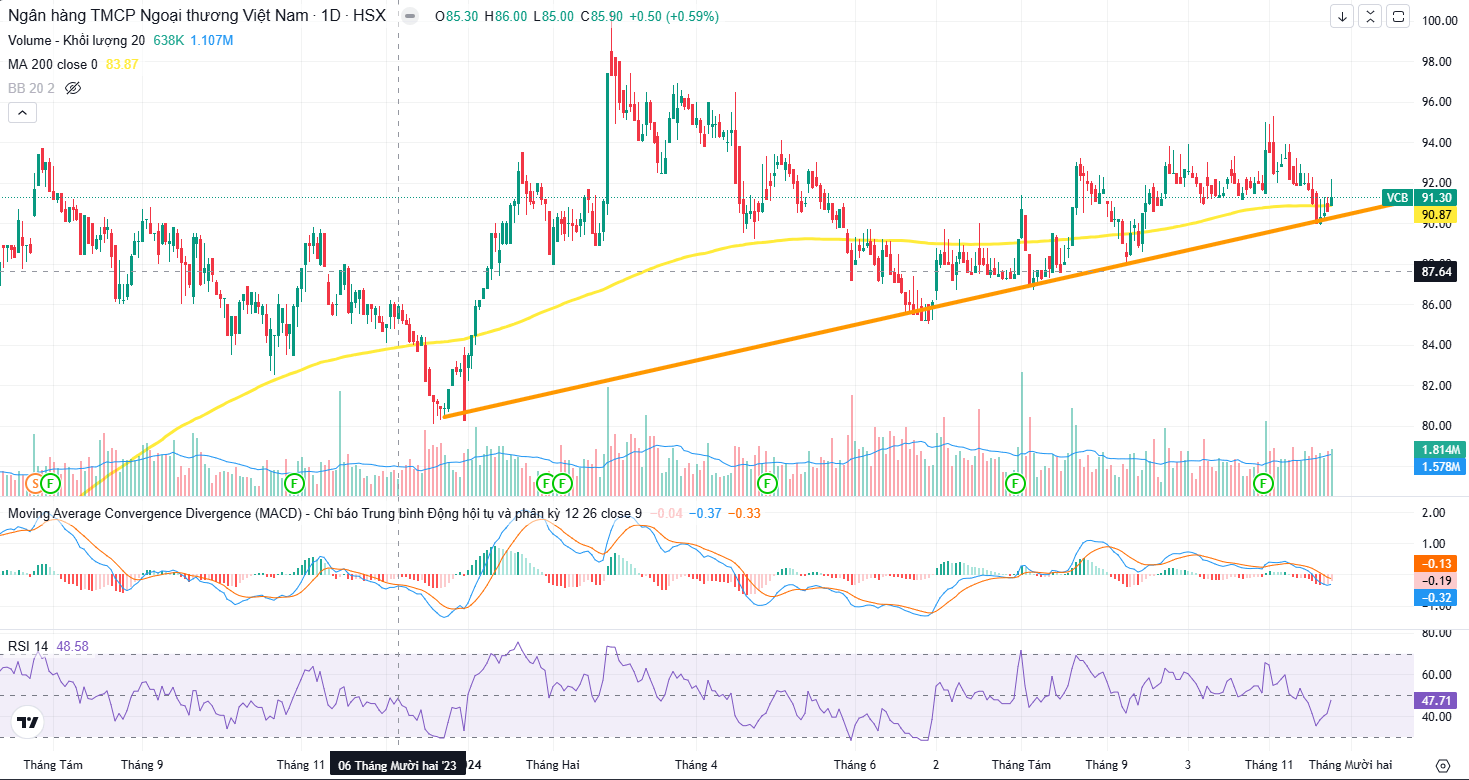Image resolution: width=1469 pixels, height=780 pixels.
Task: Click the 48.58 RSI legend value
Action: pyautogui.click(x=73, y=647)
